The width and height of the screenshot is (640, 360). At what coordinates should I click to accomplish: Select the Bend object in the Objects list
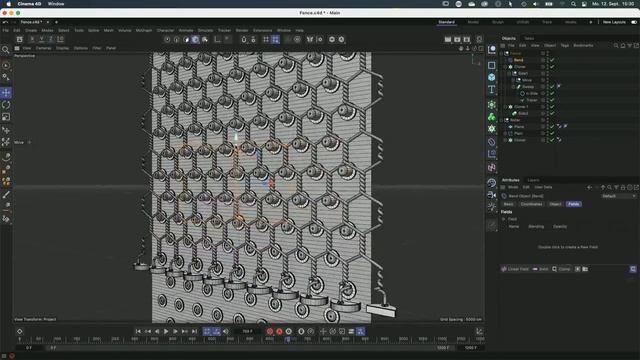tap(518, 60)
